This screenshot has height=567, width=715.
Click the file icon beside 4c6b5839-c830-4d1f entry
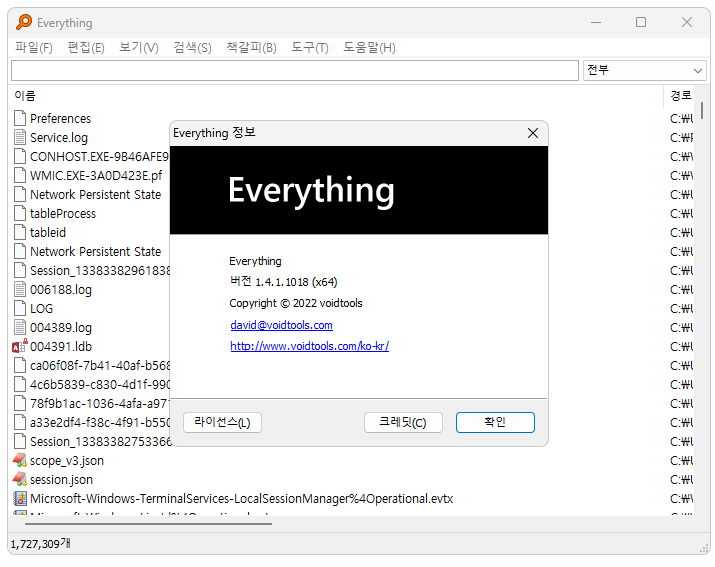click(20, 385)
